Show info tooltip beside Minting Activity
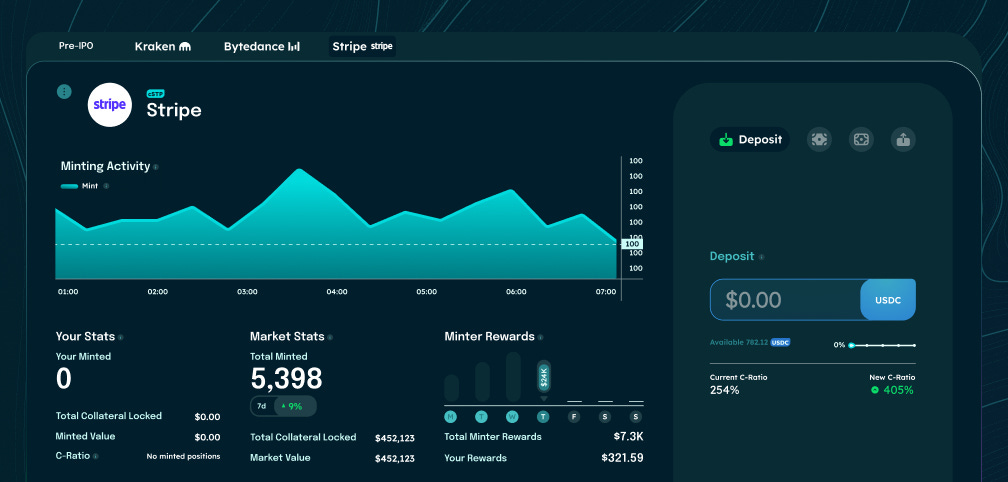The height and width of the screenshot is (482, 1008). click(x=156, y=167)
